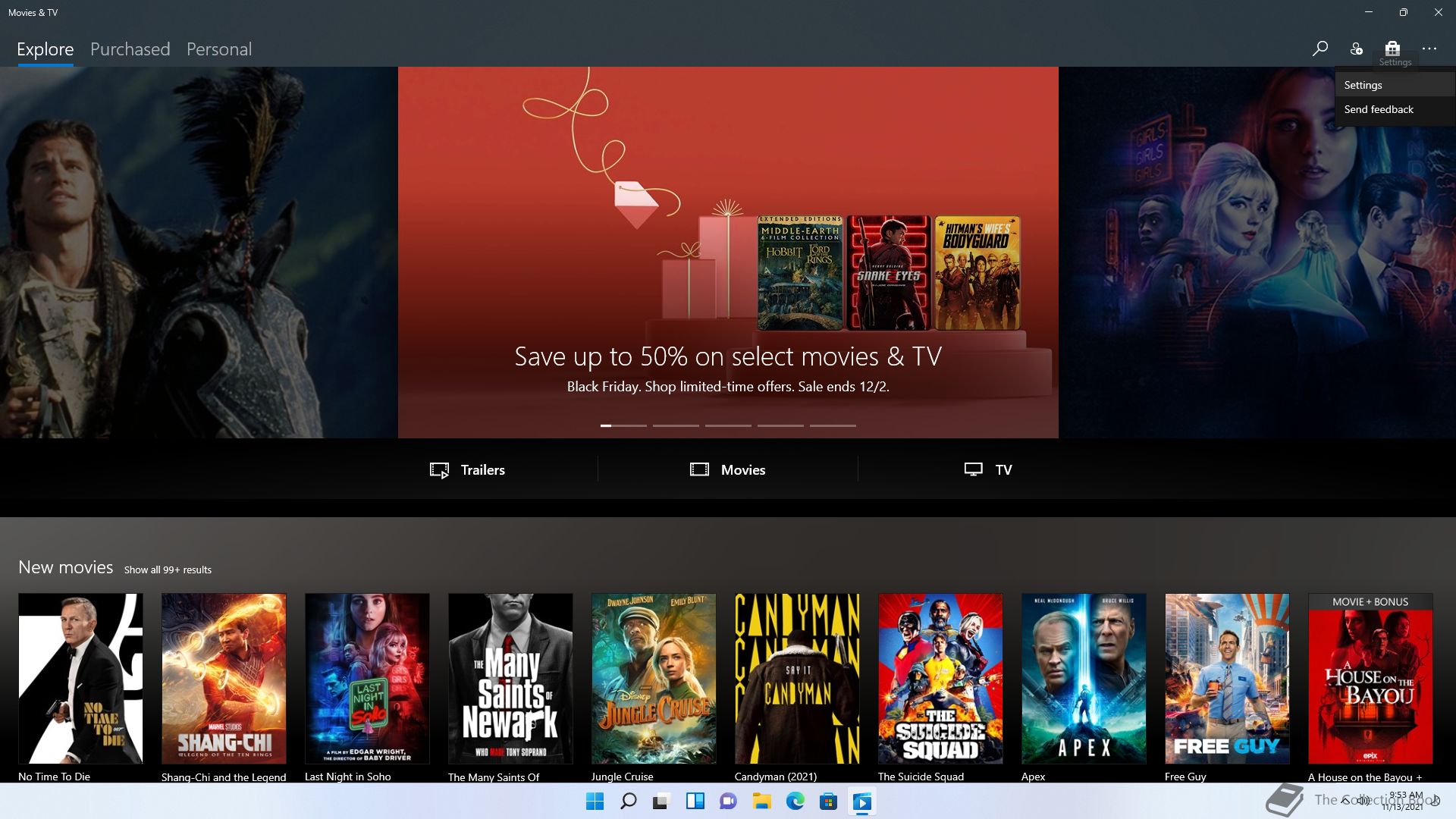Click Free Guy title text
Screen dimensions: 1456x819
tap(1185, 777)
